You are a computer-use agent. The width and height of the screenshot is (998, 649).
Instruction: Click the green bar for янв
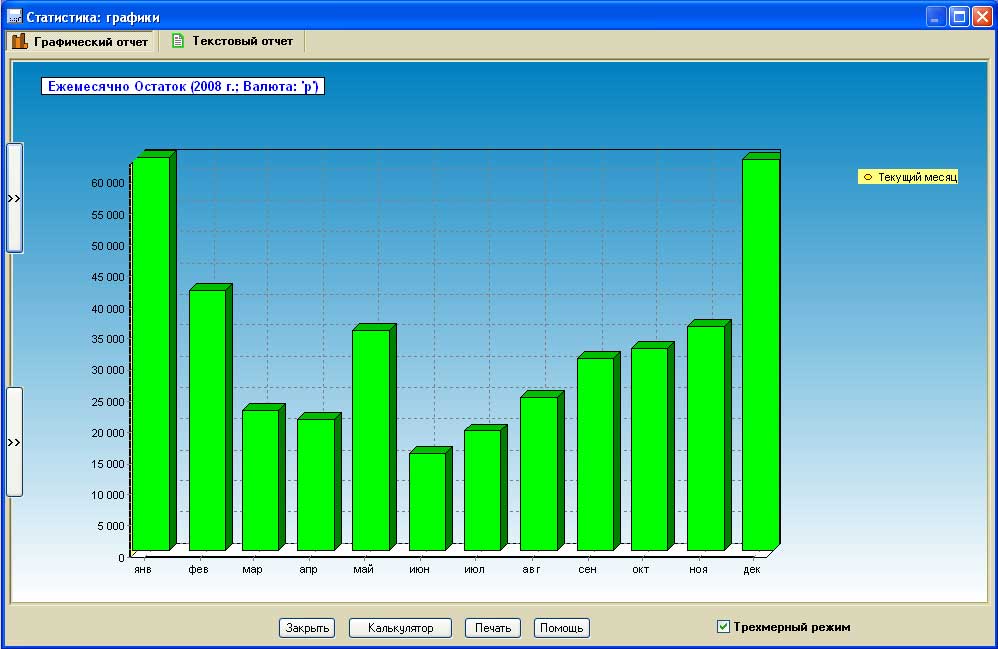(151, 350)
